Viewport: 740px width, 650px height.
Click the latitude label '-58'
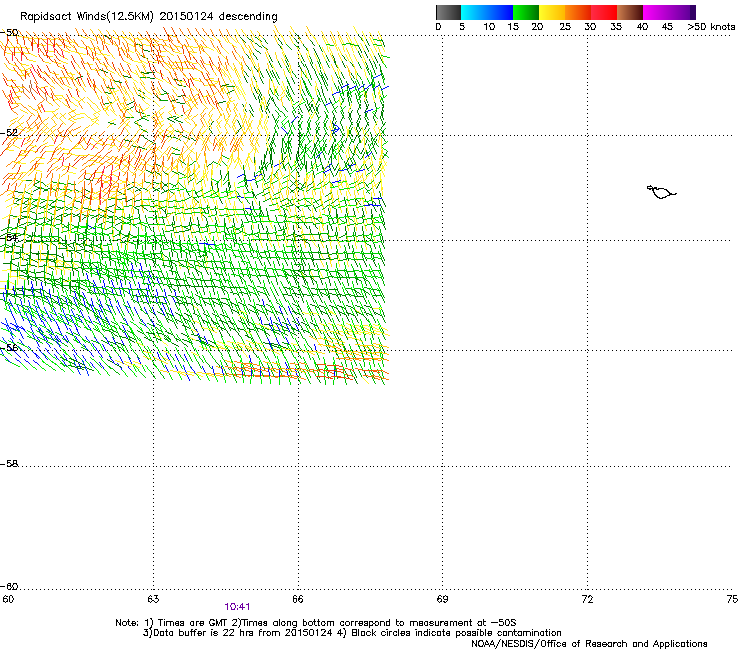point(9,464)
